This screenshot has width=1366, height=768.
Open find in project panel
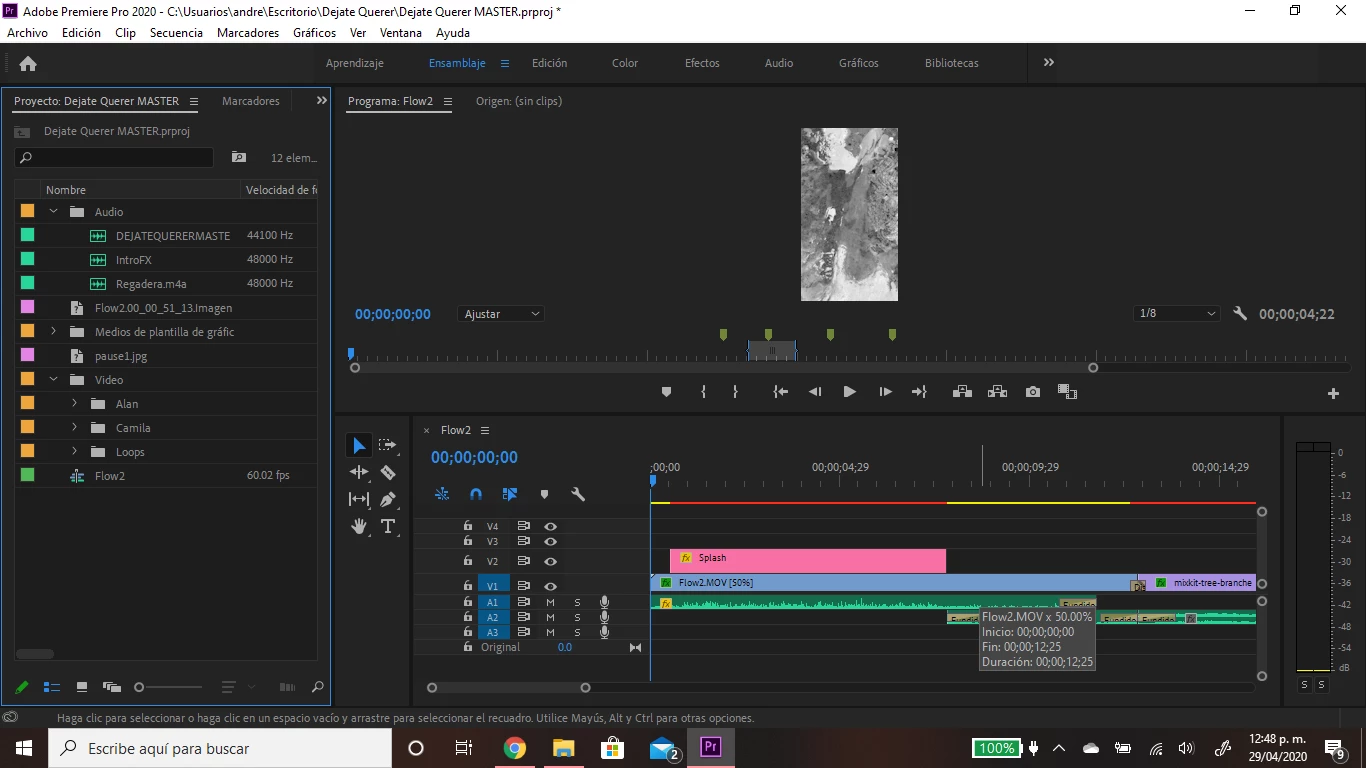(318, 687)
